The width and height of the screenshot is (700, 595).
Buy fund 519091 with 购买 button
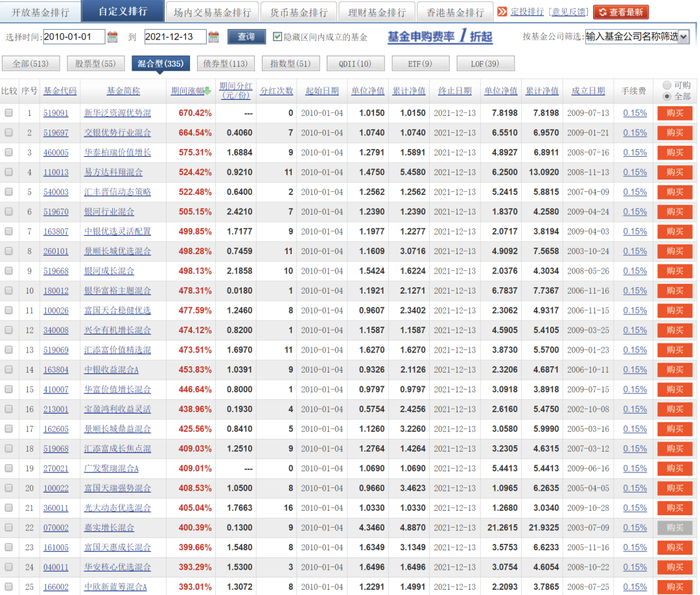[674, 113]
